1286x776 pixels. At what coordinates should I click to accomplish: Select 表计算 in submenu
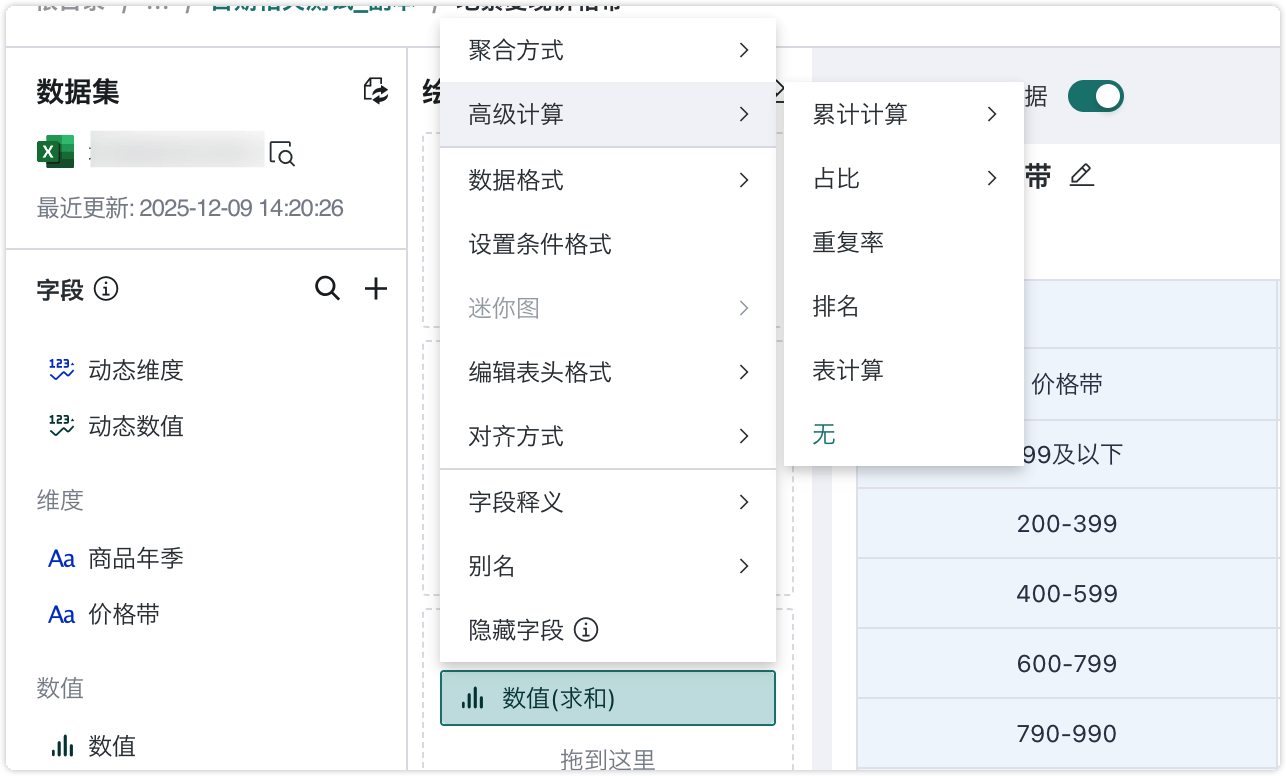pos(904,370)
